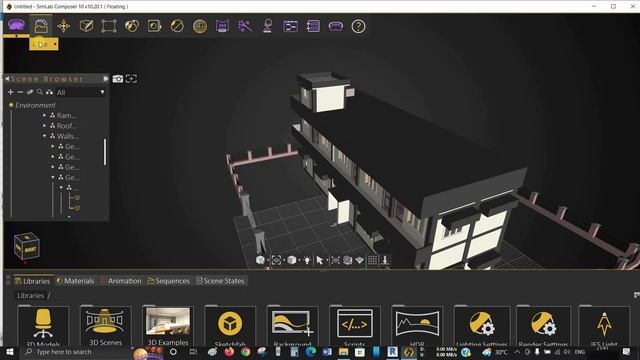The height and width of the screenshot is (360, 640).
Task: Select the Environment node in Scene Browser
Action: click(35, 105)
